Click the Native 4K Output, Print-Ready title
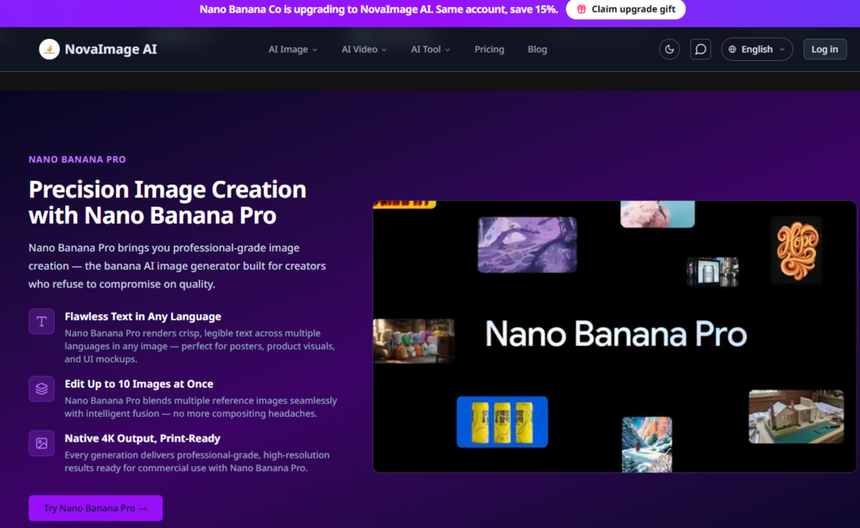This screenshot has width=860, height=528. (143, 438)
